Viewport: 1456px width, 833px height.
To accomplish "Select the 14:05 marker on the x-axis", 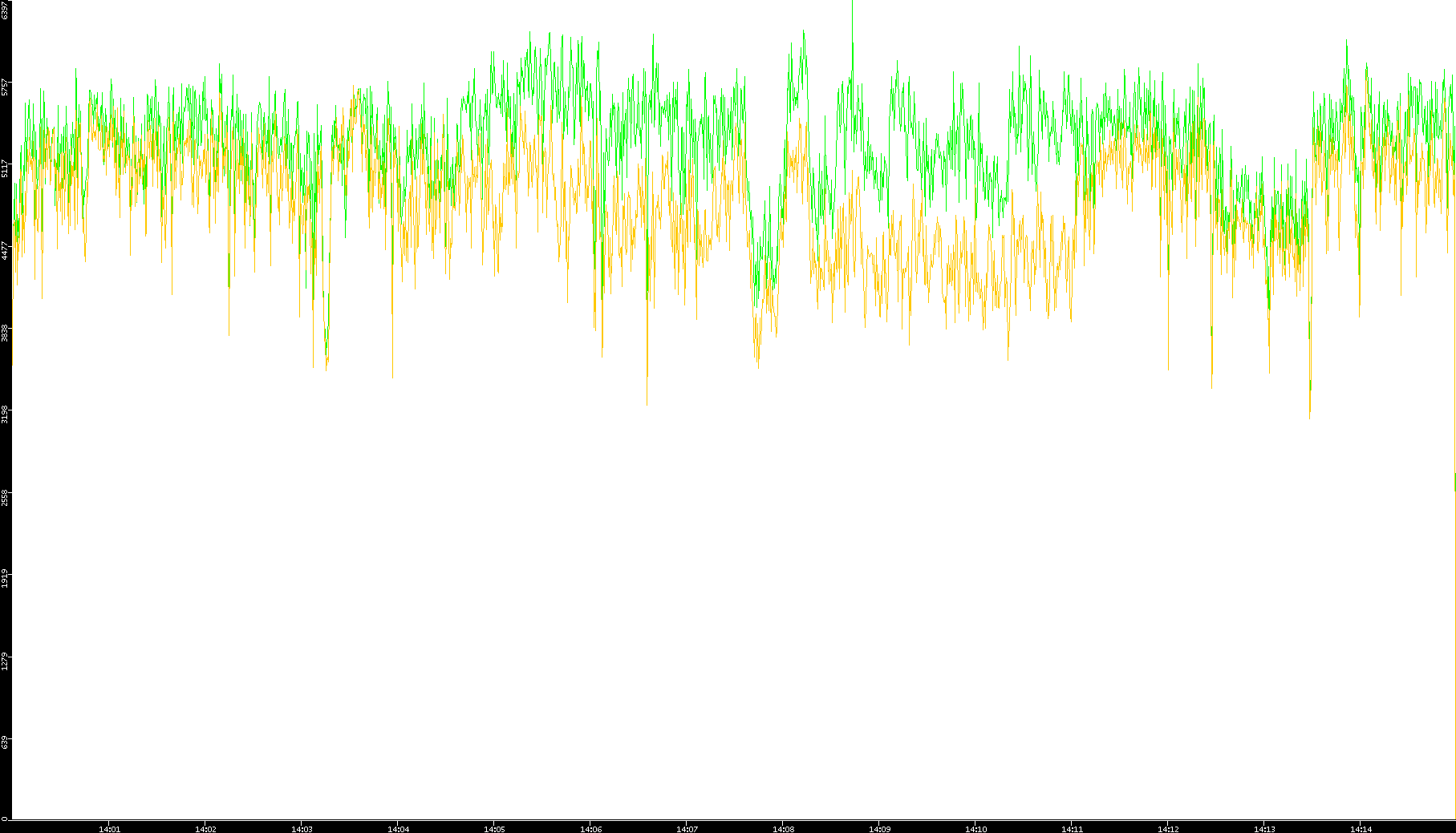I will (494, 828).
